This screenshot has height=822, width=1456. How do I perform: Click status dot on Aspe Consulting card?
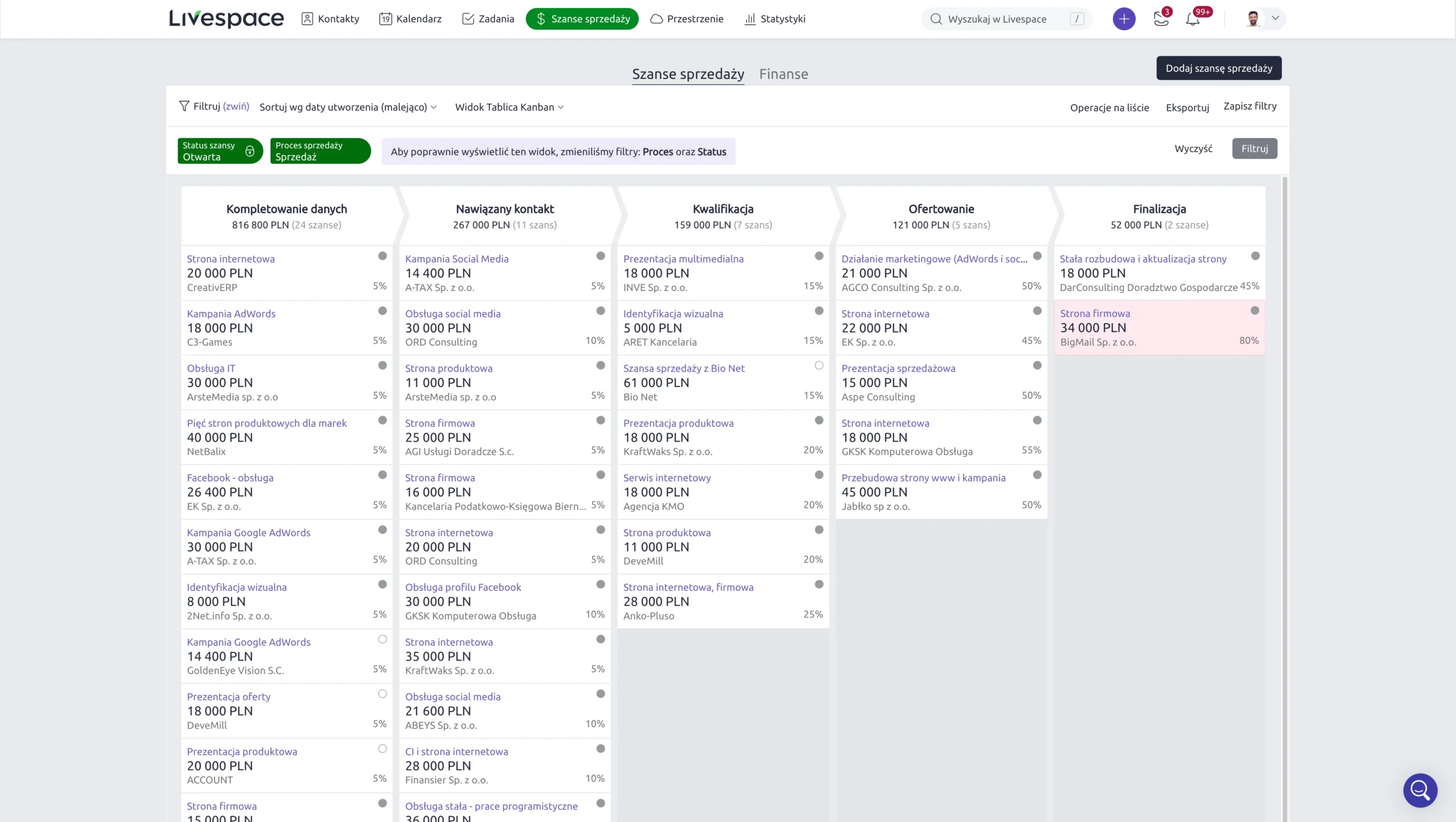click(x=1037, y=366)
